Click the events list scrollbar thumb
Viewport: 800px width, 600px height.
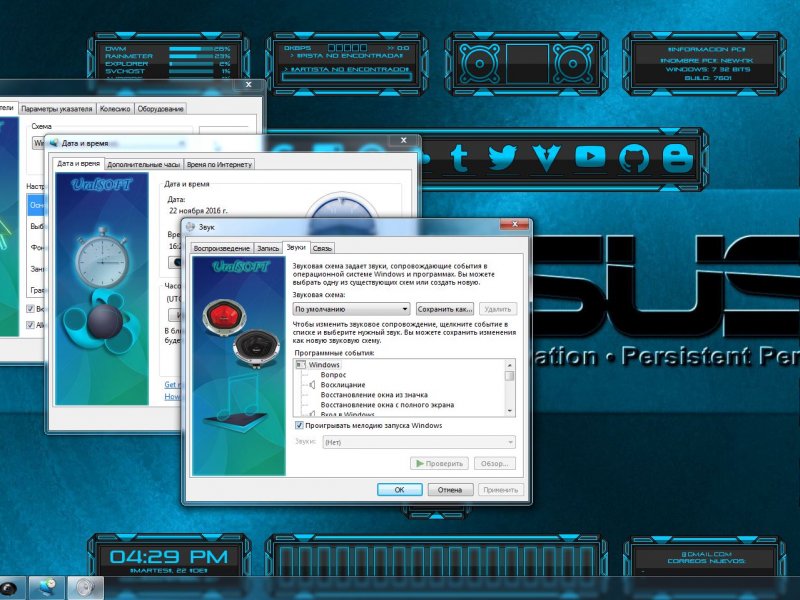pos(509,376)
